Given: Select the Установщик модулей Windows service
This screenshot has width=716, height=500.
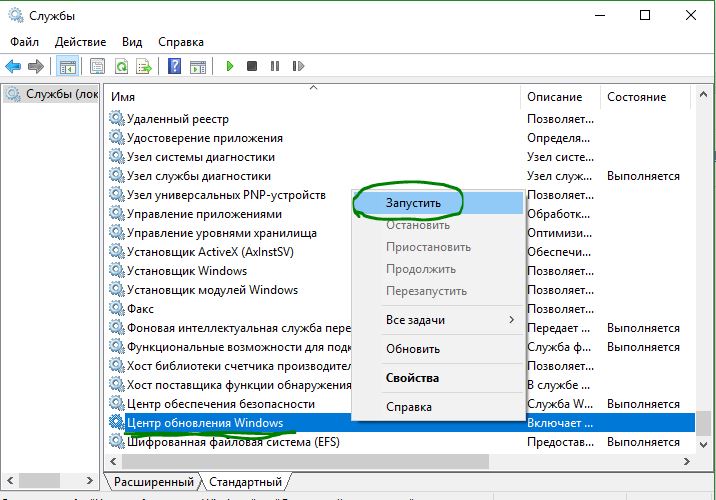Looking at the screenshot, I should pyautogui.click(x=212, y=290).
